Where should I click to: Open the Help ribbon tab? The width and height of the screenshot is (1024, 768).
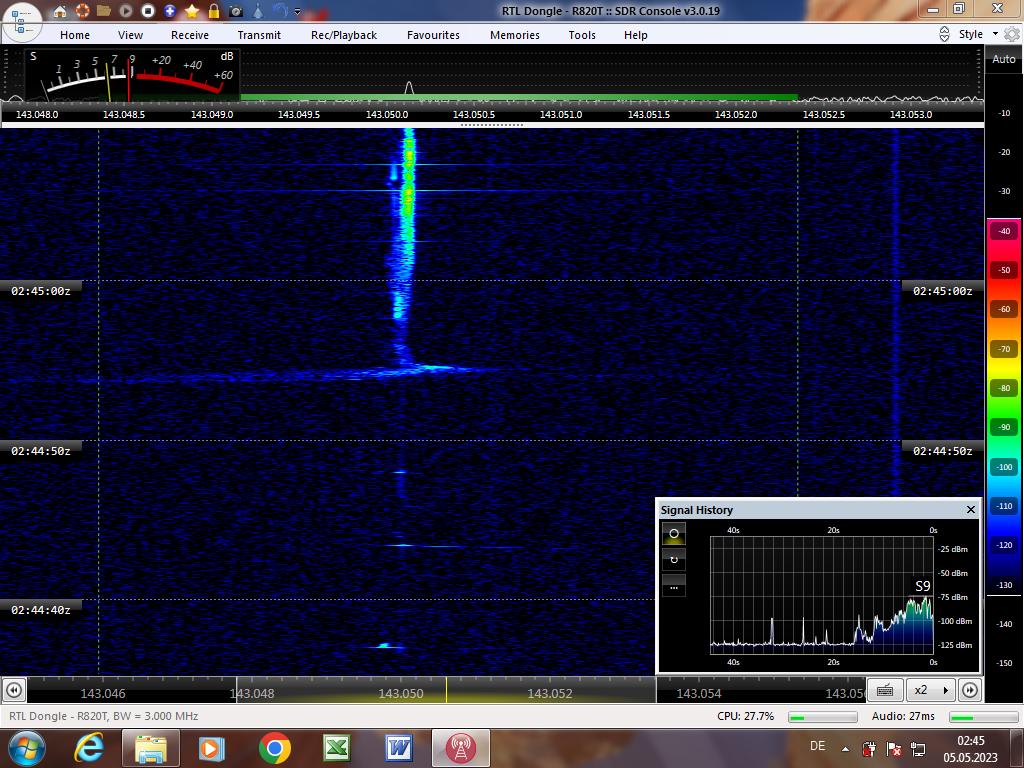[635, 35]
